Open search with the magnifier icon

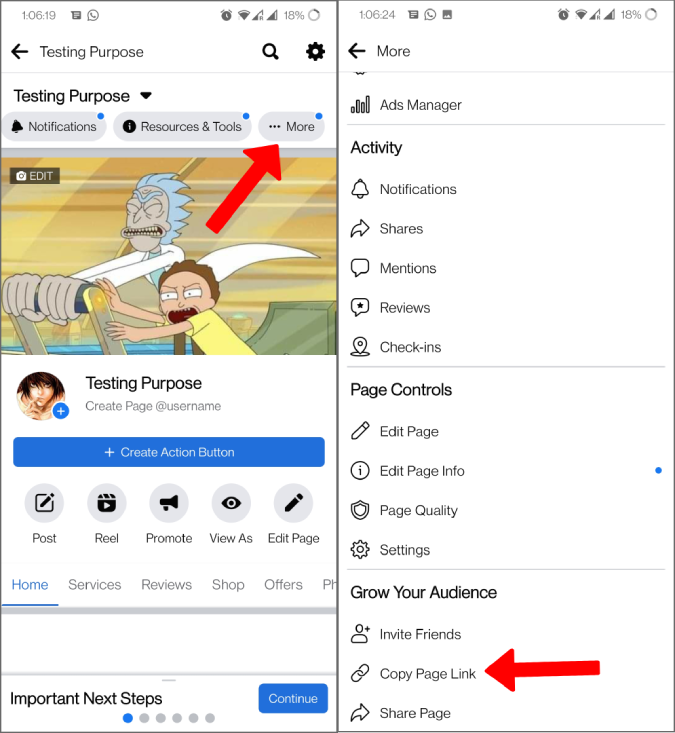tap(270, 51)
